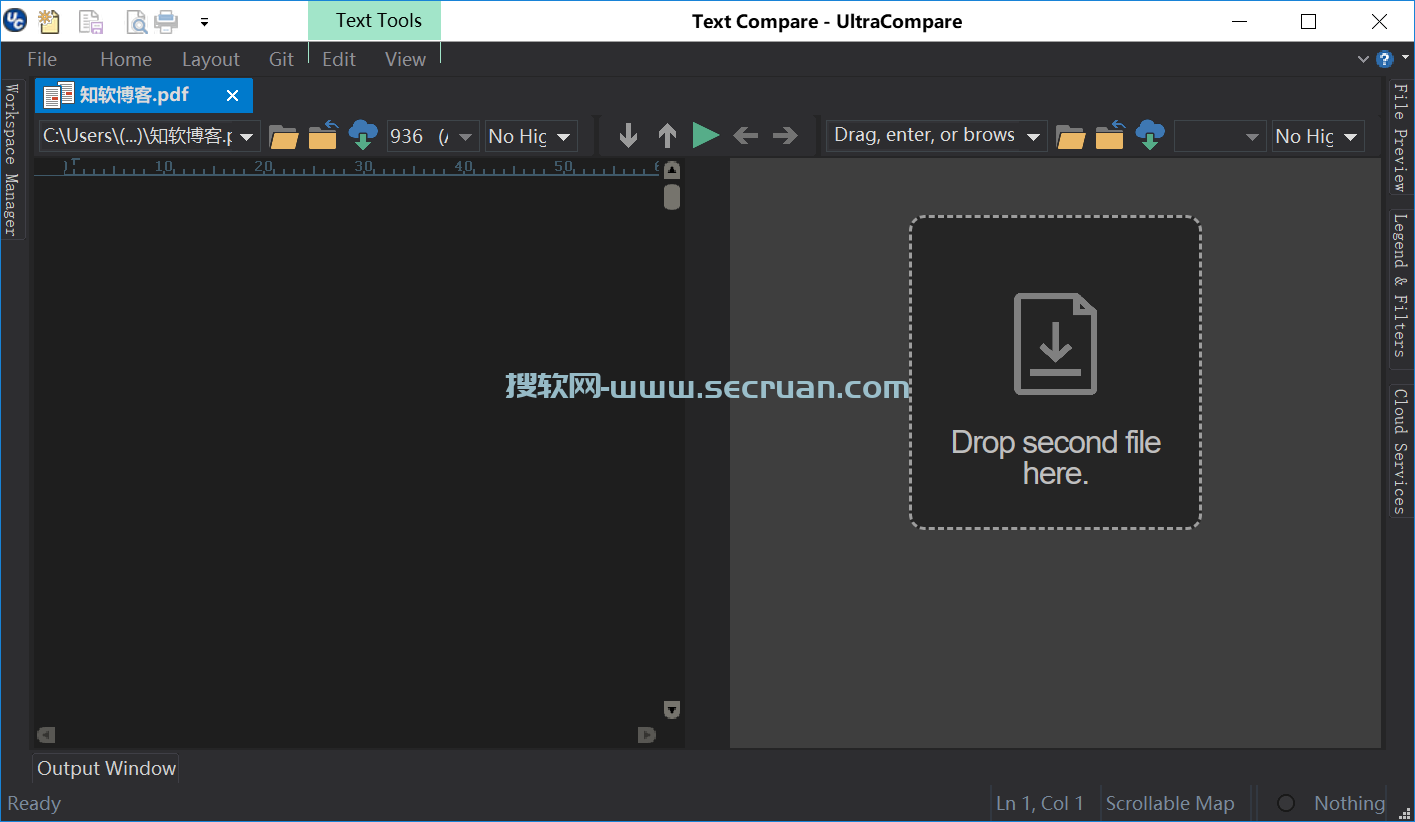
Task: Open the View tab under Text Tools
Action: tap(405, 59)
